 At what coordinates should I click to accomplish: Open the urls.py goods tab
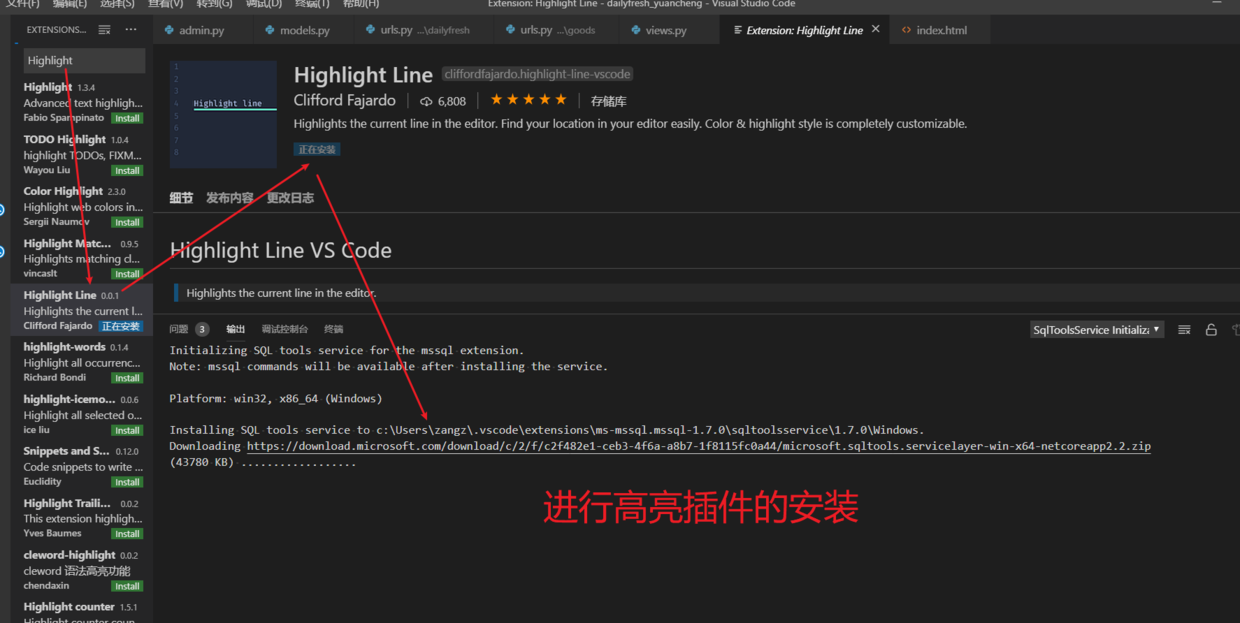pyautogui.click(x=557, y=30)
